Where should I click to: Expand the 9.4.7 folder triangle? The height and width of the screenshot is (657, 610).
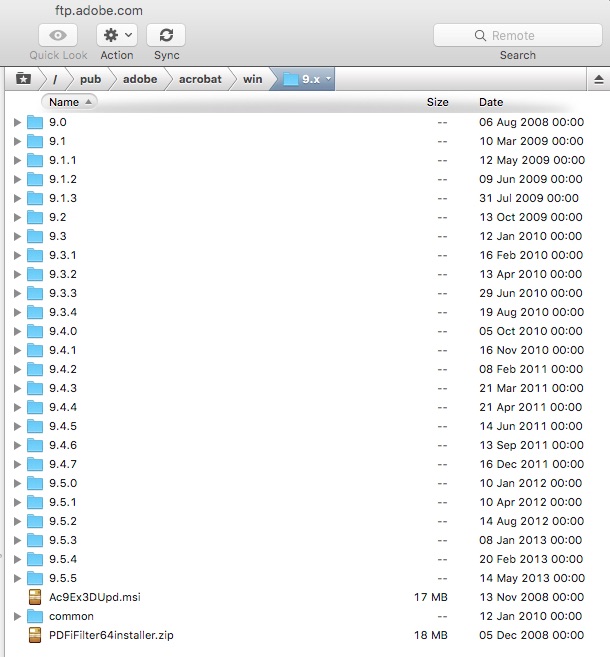click(x=17, y=464)
